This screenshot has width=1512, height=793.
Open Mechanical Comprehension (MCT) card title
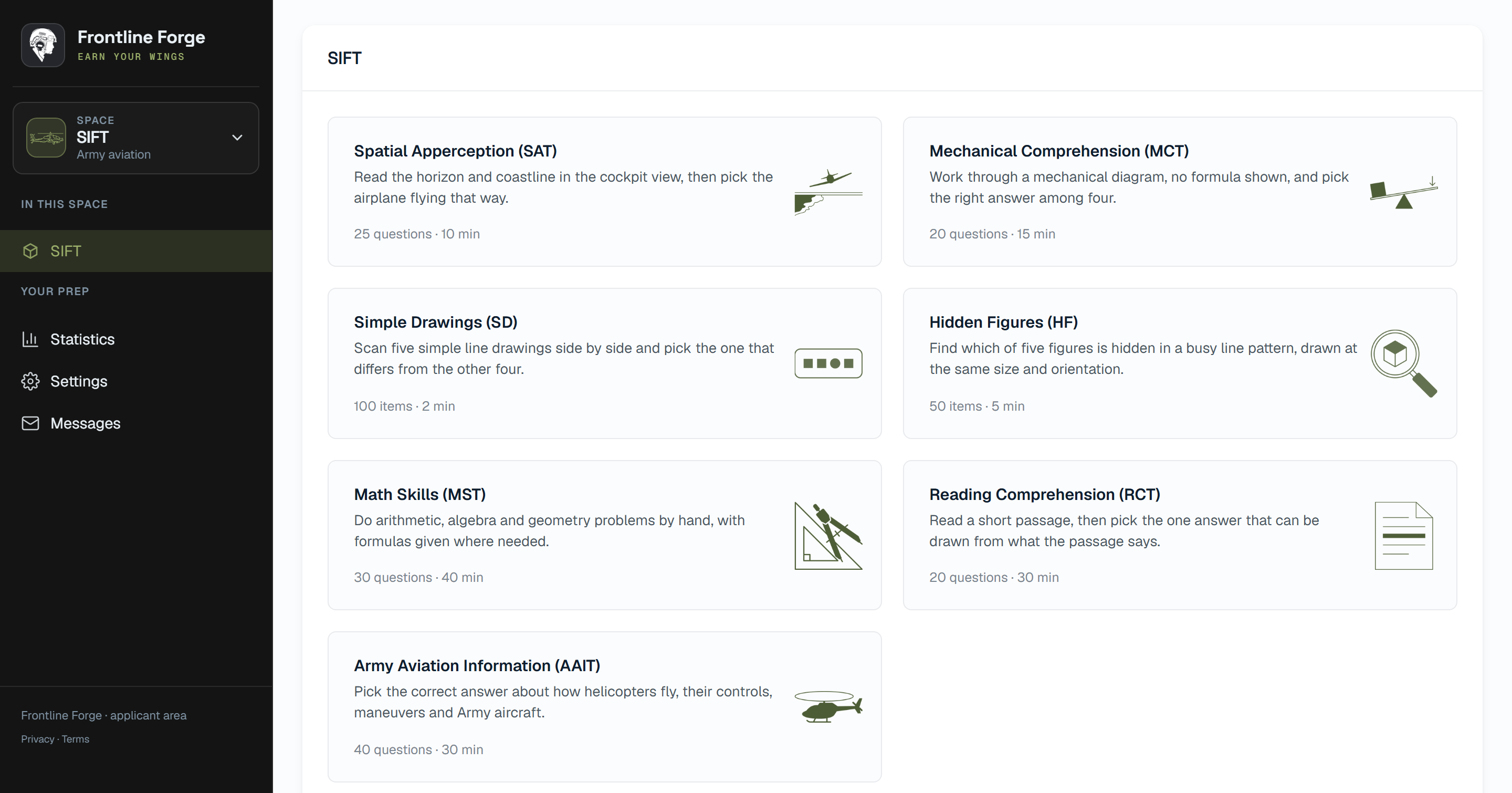pyautogui.click(x=1059, y=151)
